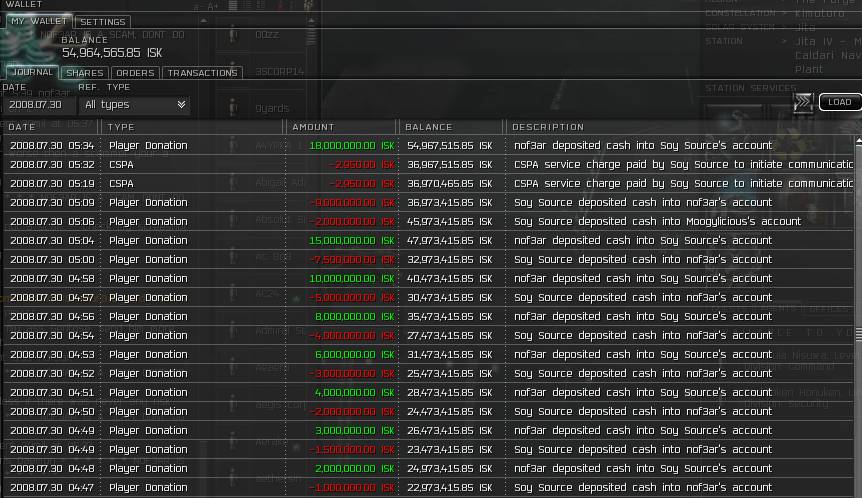Open the All types ref type dropdown
Screen dimensions: 862x498
pos(135,104)
